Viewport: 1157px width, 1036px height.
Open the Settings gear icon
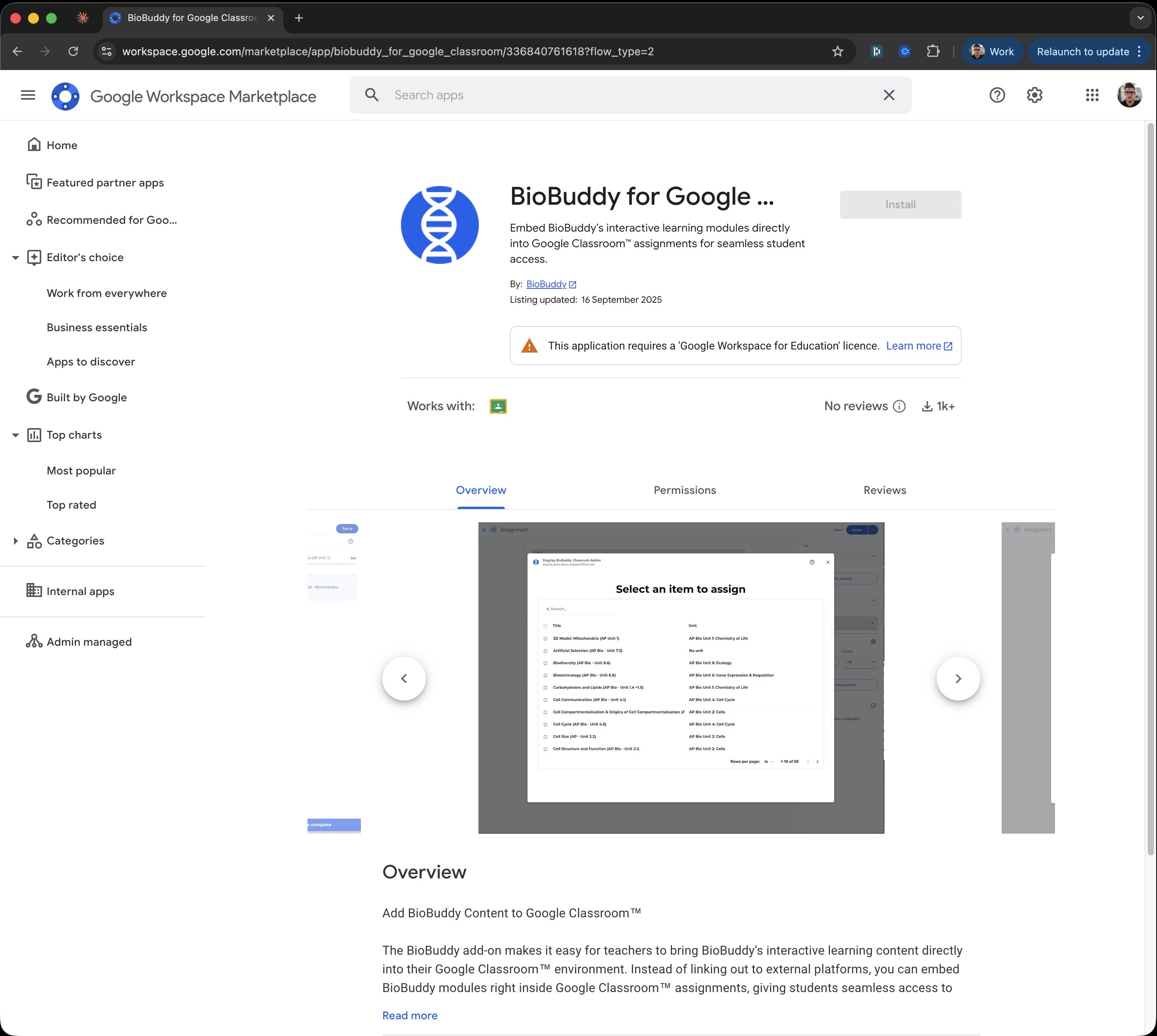pyautogui.click(x=1035, y=95)
